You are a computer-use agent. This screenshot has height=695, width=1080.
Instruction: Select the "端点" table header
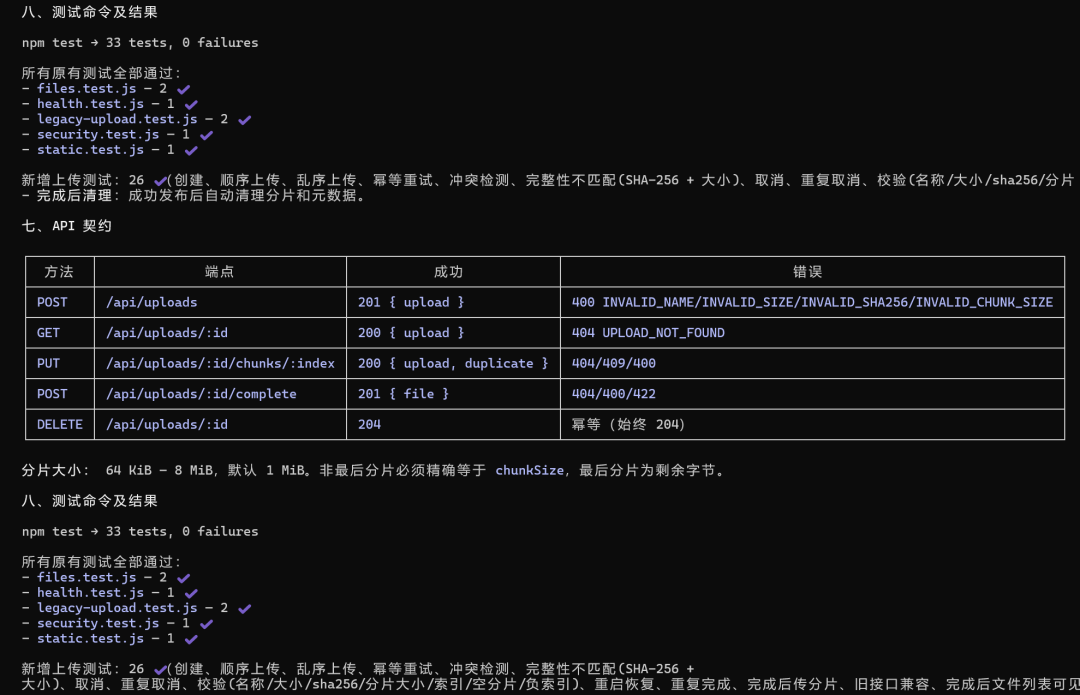pos(220,271)
